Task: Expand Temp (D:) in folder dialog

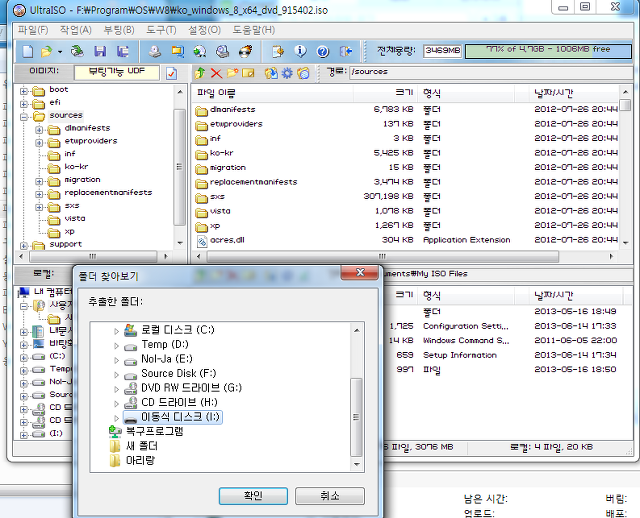Action: (x=116, y=346)
